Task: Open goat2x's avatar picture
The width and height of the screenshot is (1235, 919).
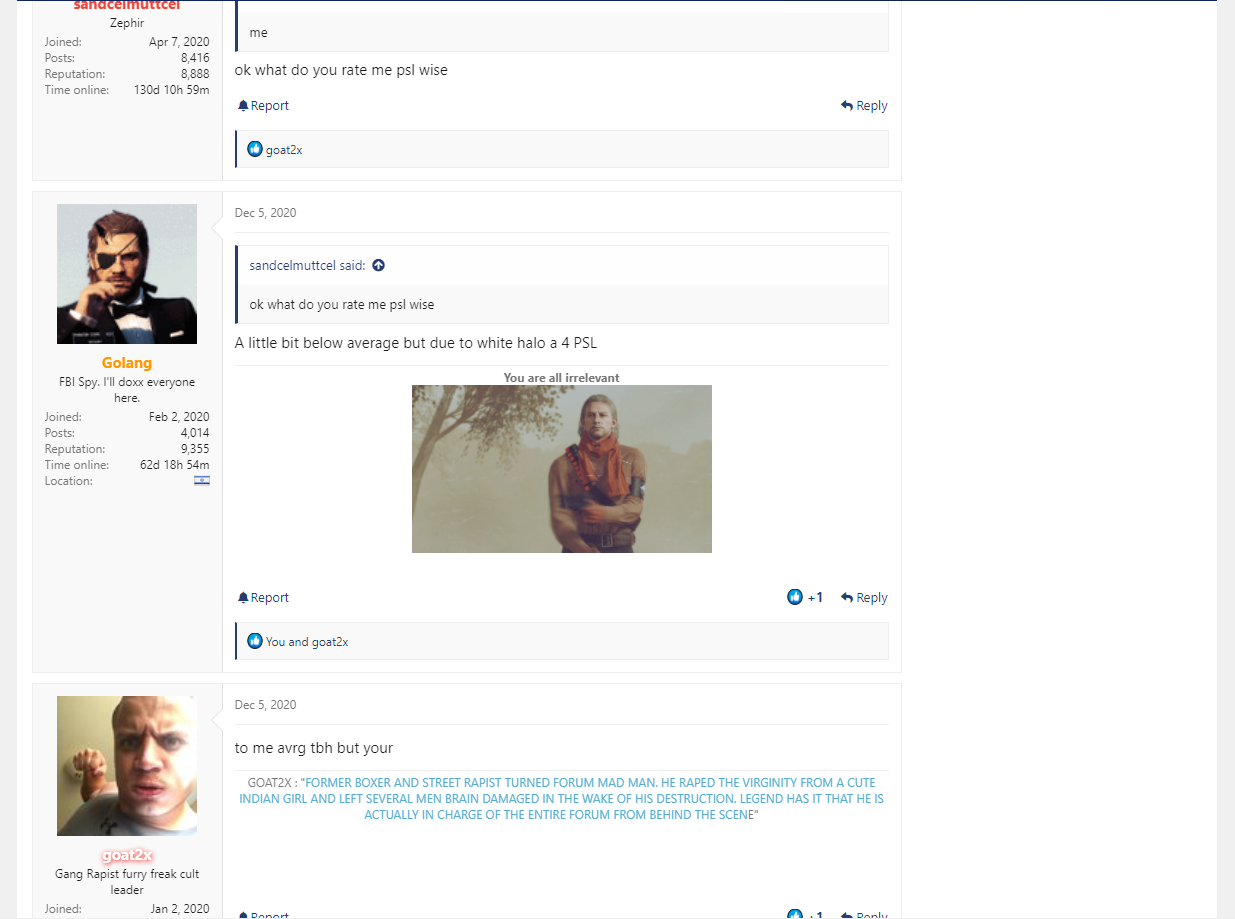Action: point(127,766)
